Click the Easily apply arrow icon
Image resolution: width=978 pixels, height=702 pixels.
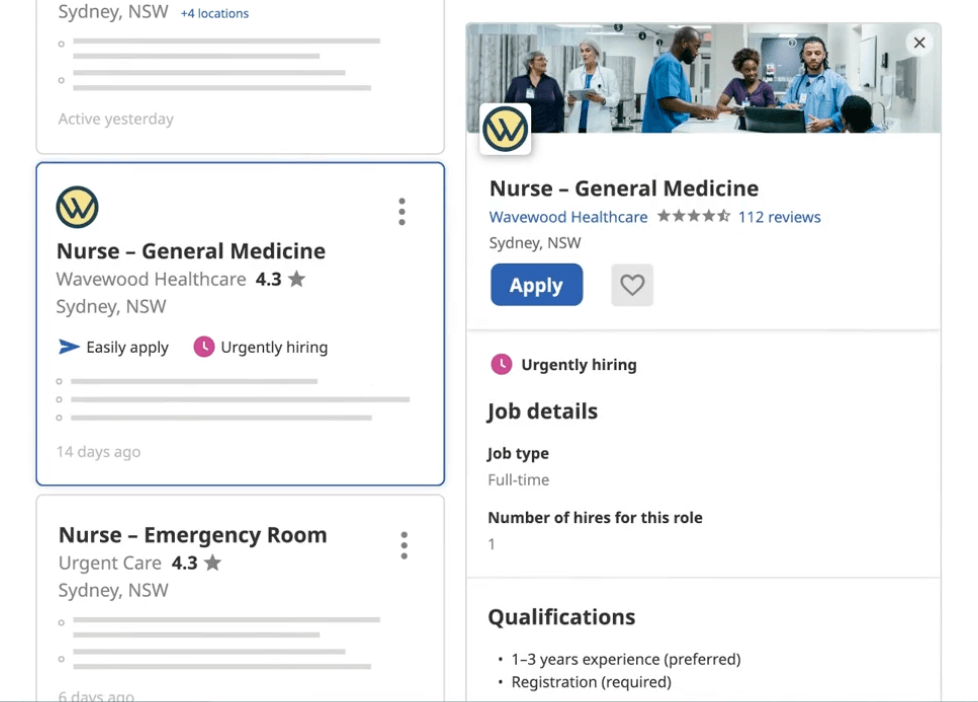pyautogui.click(x=69, y=347)
